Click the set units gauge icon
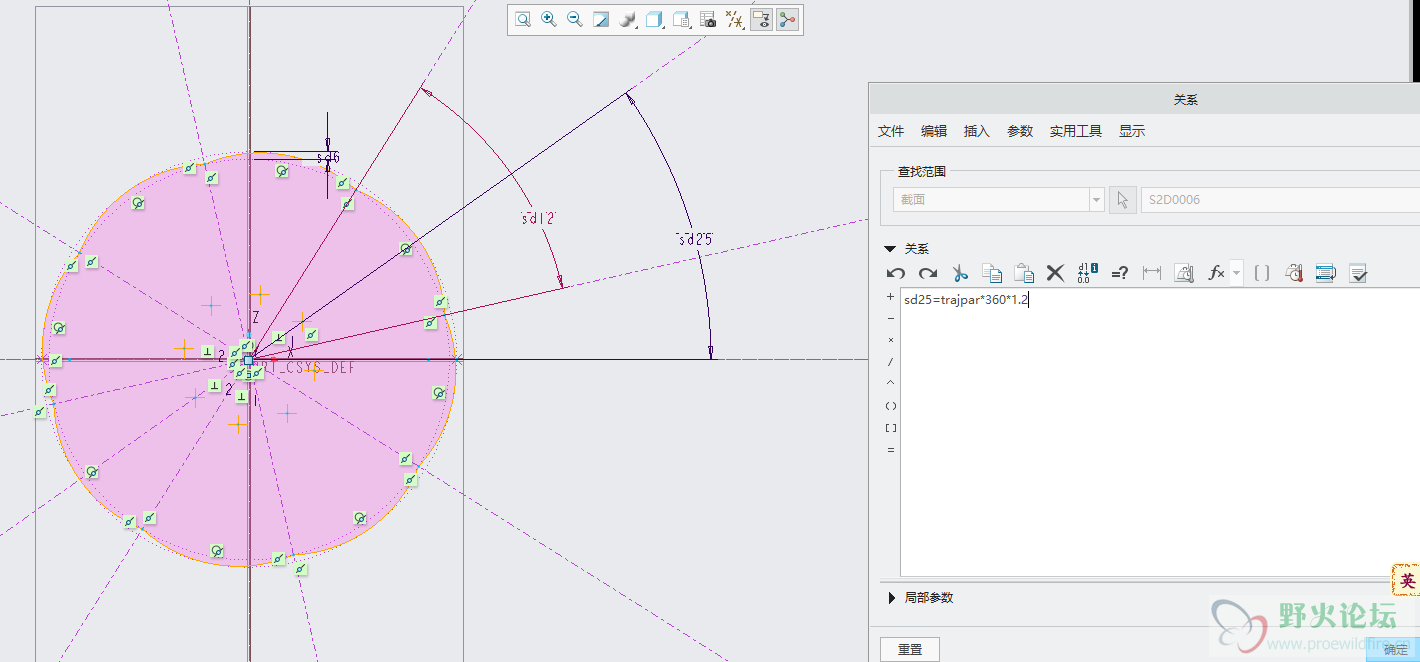Screen dimensions: 1420x662 1184,273
